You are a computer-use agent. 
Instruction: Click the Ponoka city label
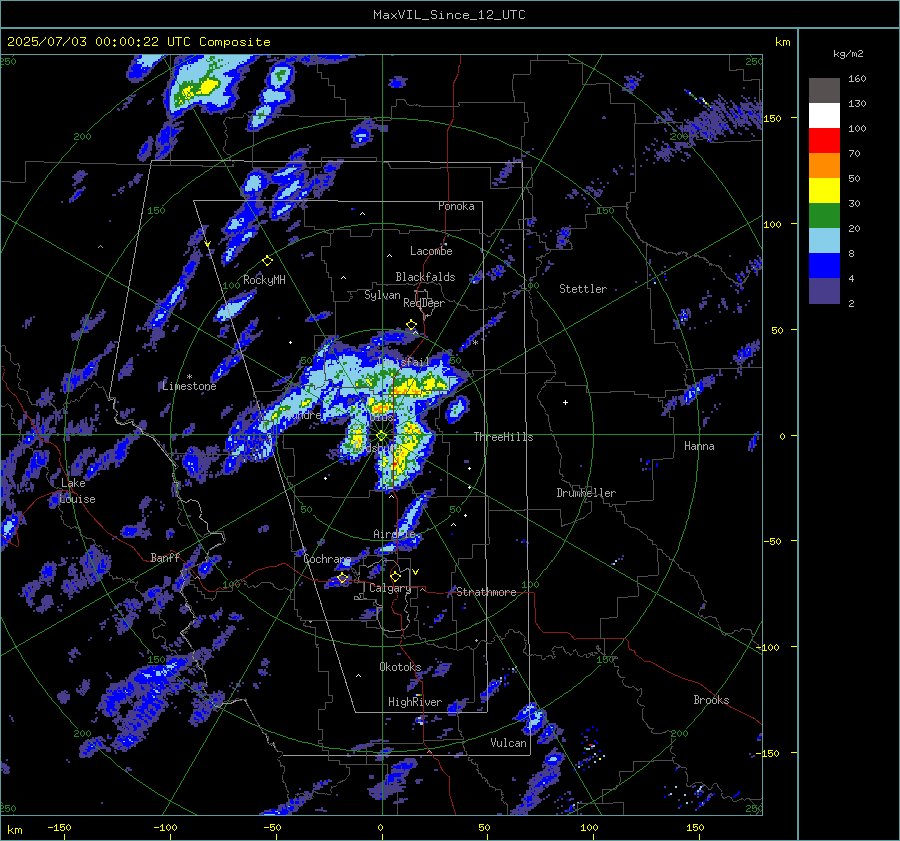tap(456, 206)
